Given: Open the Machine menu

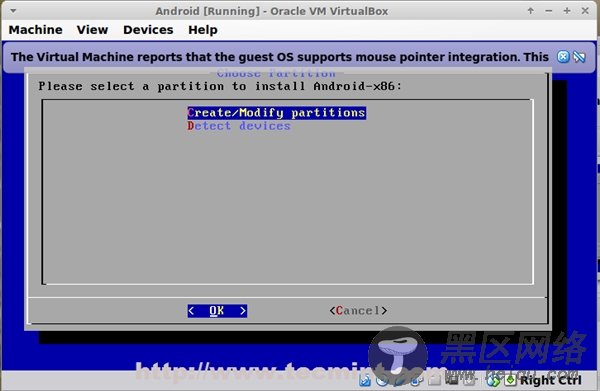Looking at the screenshot, I should [x=35, y=29].
